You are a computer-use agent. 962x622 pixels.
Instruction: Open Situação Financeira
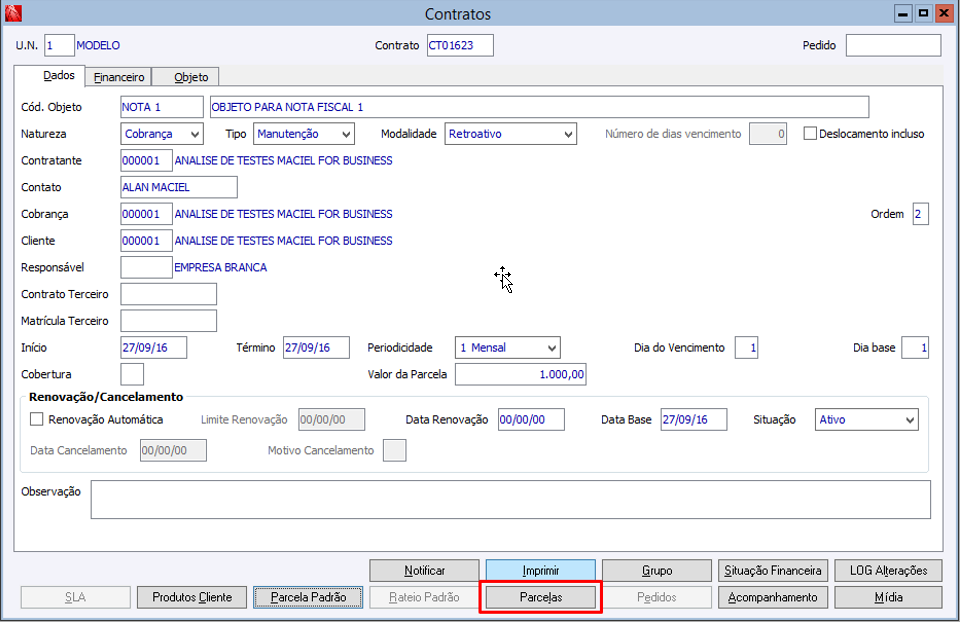point(773,570)
